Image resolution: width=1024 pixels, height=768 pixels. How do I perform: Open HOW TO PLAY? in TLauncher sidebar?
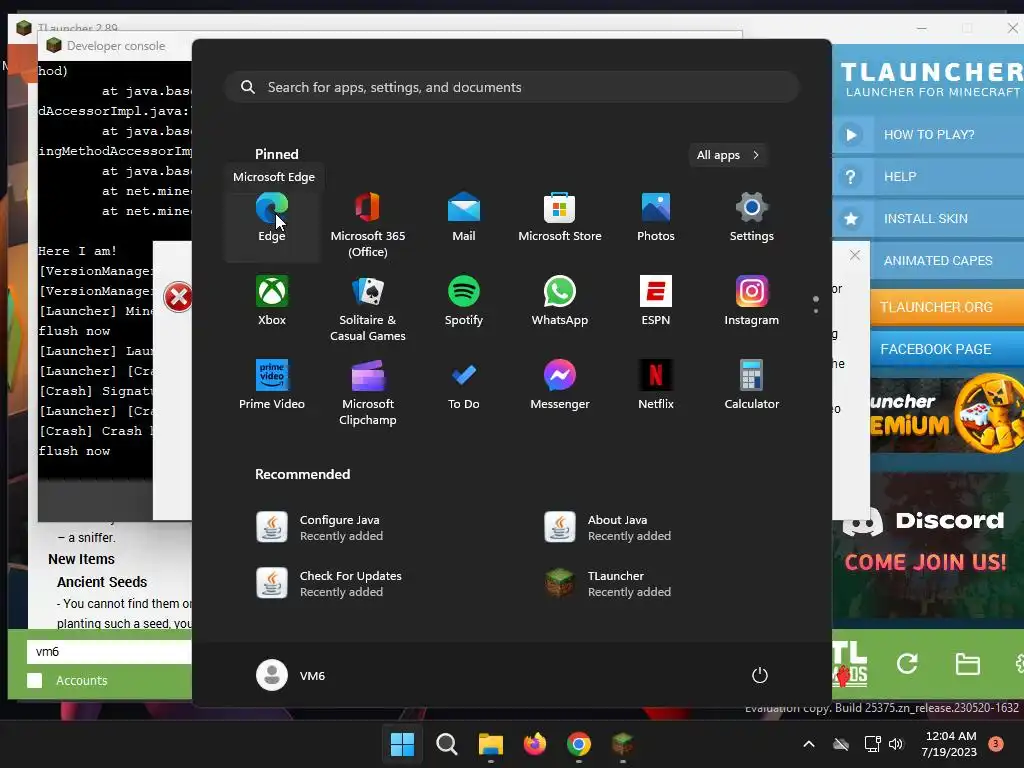[x=928, y=135]
